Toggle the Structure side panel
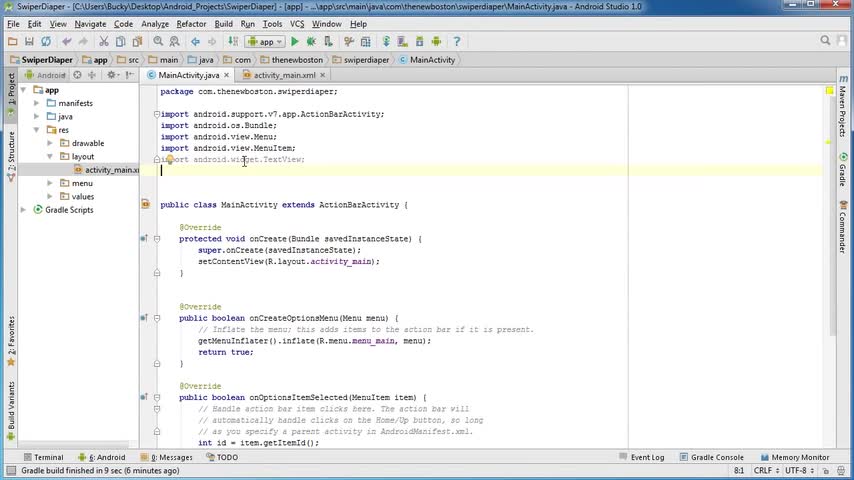Screen dimensions: 854x480 11,156
